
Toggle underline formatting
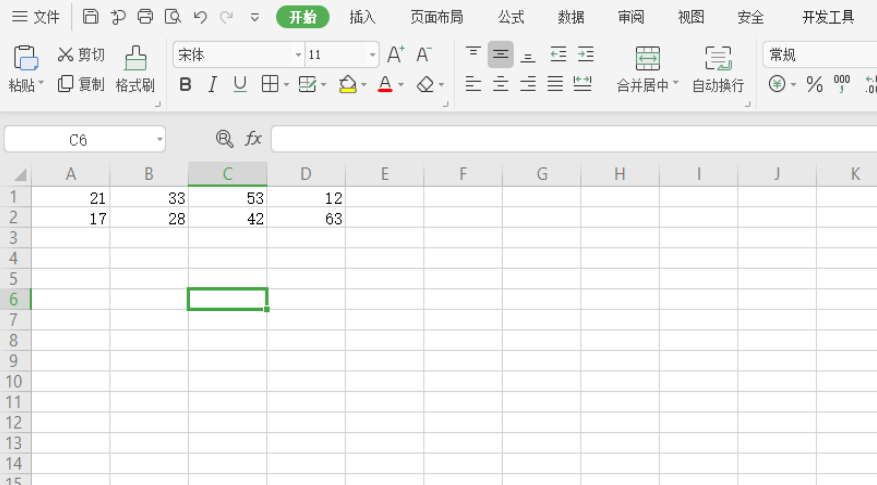[240, 84]
